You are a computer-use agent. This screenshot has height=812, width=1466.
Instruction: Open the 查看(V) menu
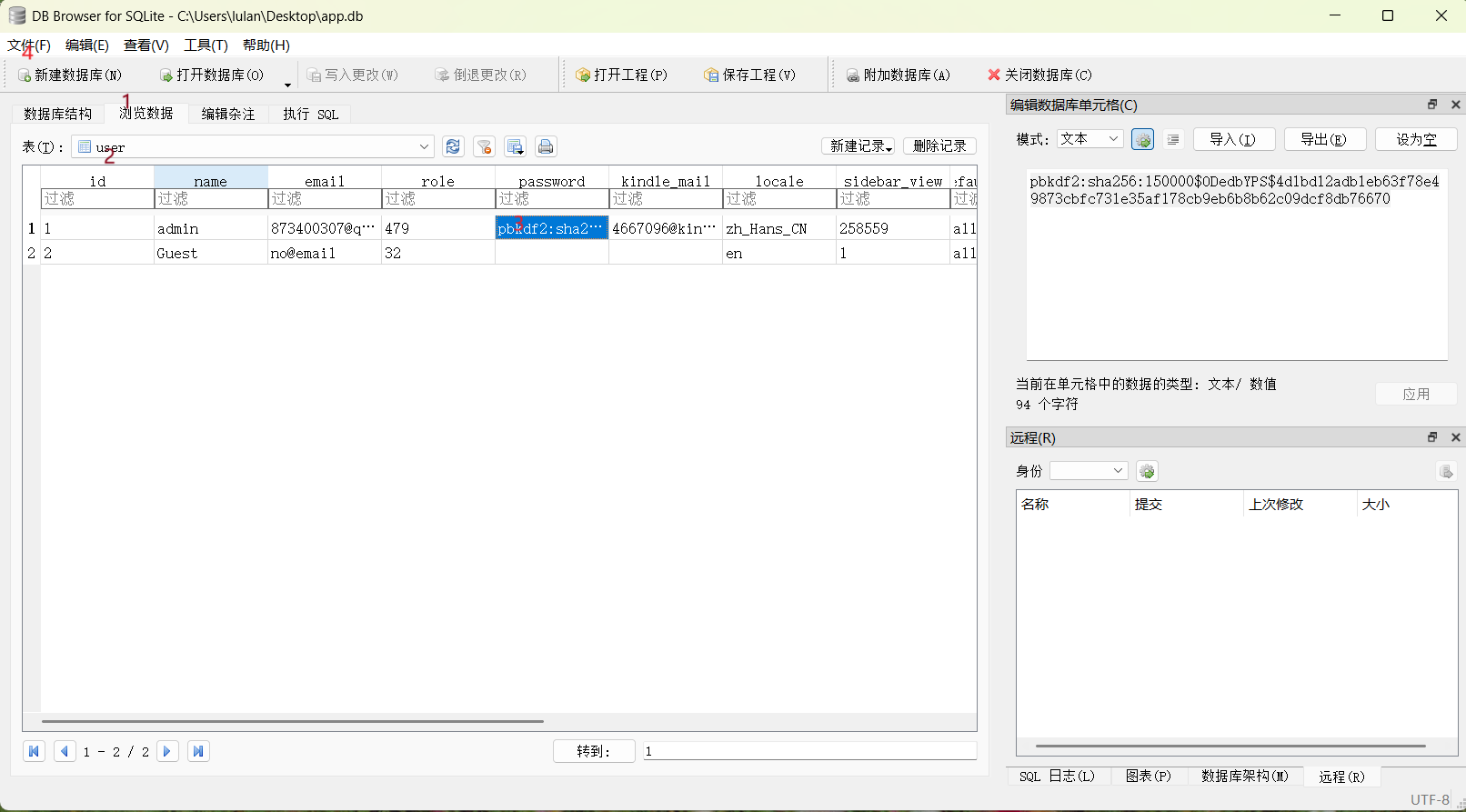pos(146,45)
